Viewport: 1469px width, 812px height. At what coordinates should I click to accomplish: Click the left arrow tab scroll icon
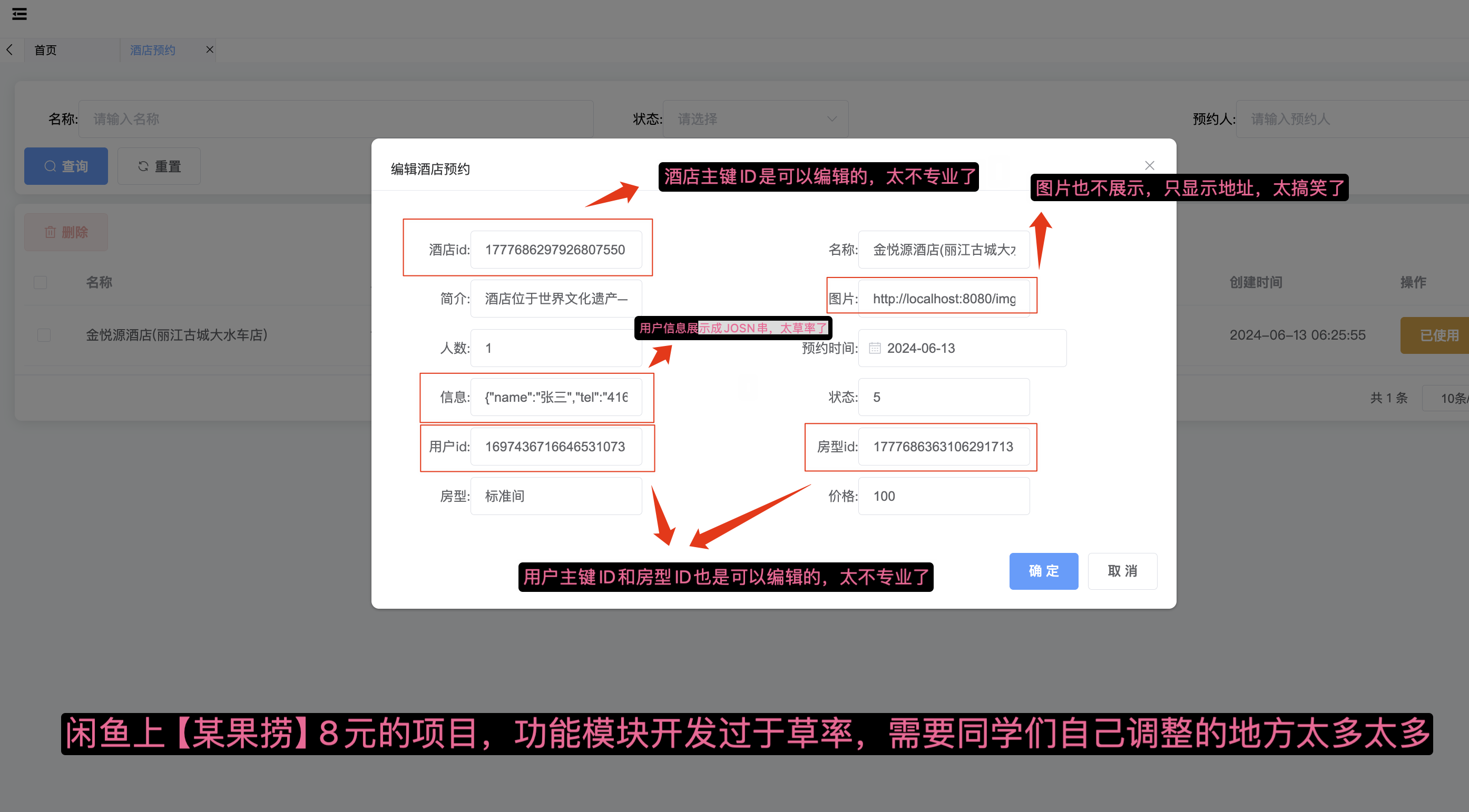coord(9,50)
